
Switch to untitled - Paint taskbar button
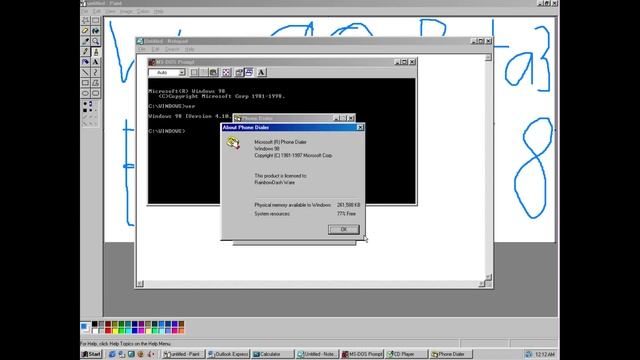(x=183, y=354)
